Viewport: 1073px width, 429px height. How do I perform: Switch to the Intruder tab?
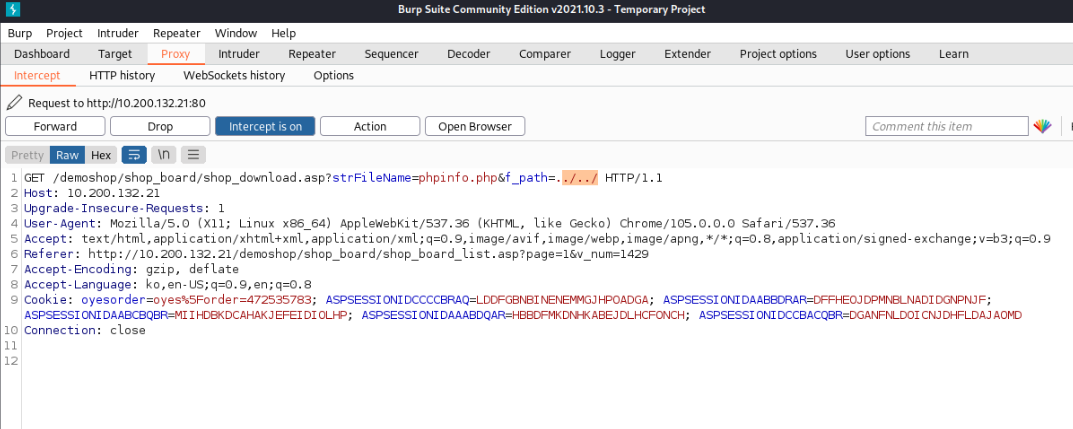(239, 54)
